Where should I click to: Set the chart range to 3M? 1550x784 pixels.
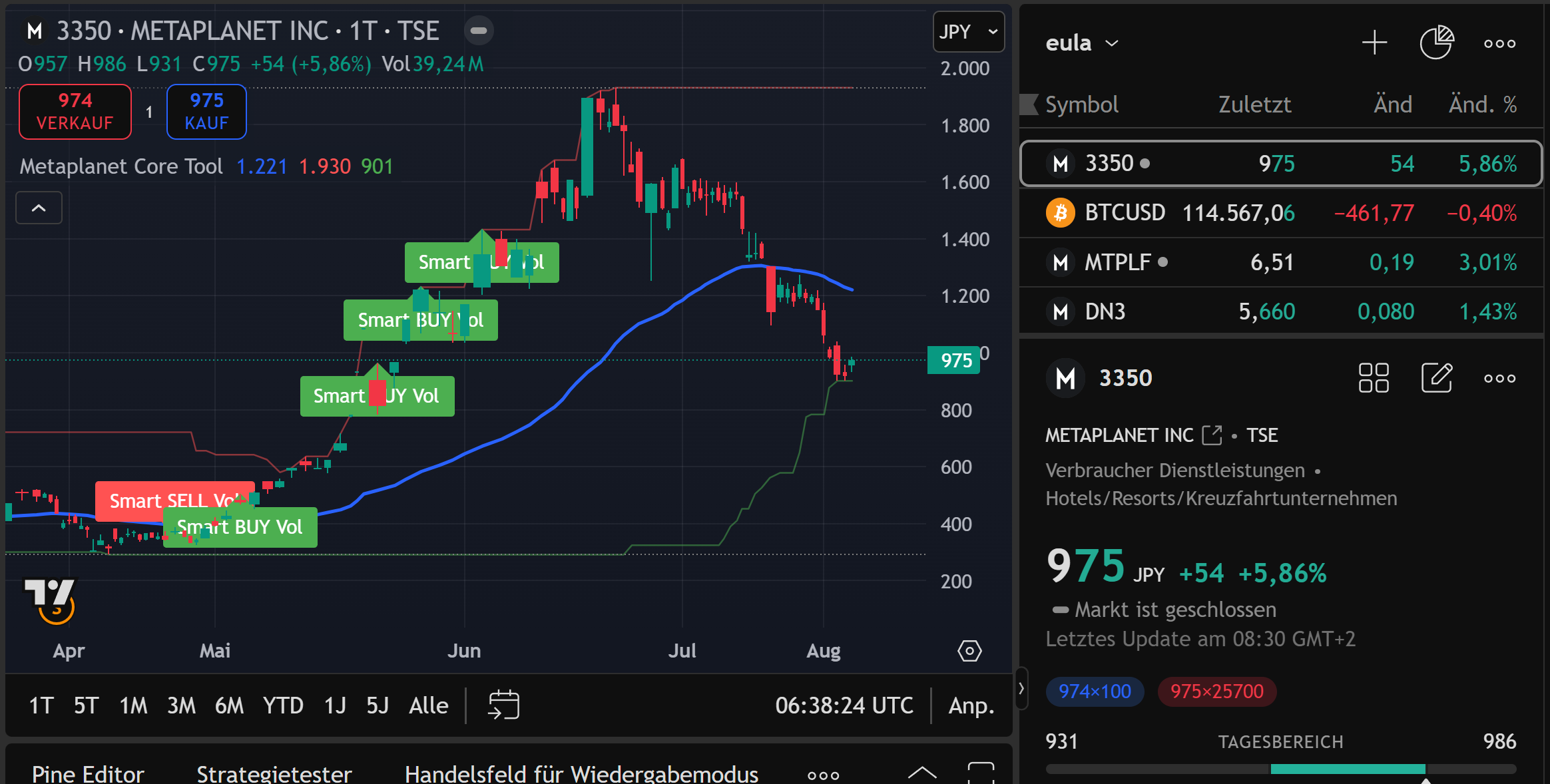click(x=181, y=705)
